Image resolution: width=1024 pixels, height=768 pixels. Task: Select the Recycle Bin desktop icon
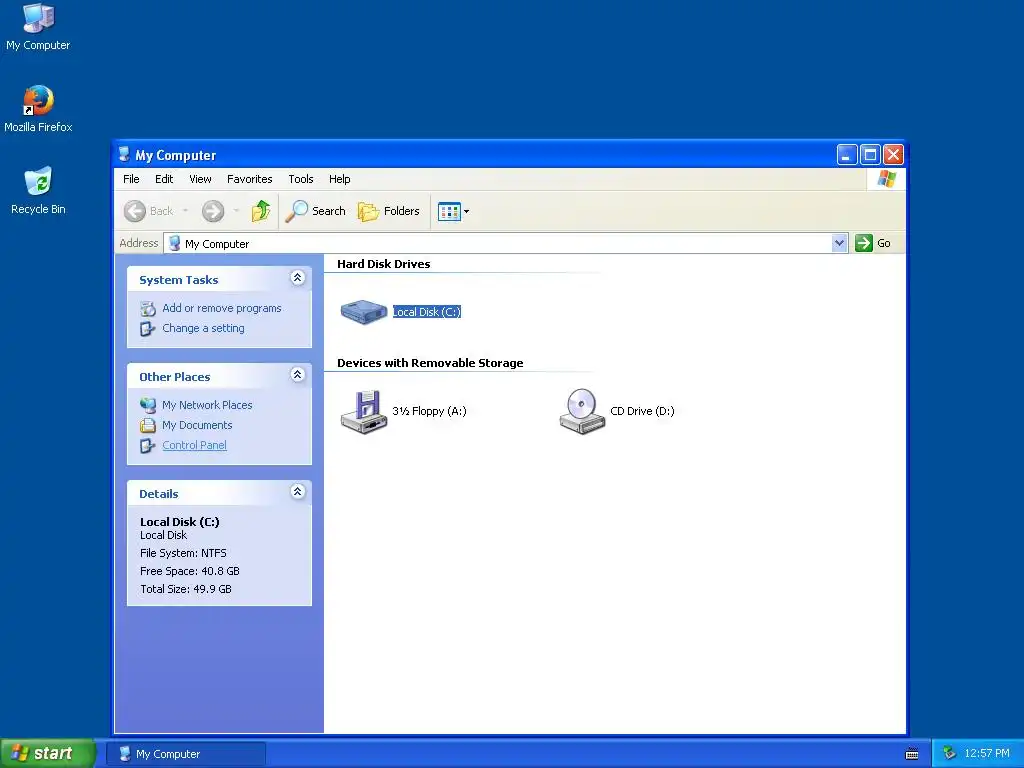click(x=38, y=191)
